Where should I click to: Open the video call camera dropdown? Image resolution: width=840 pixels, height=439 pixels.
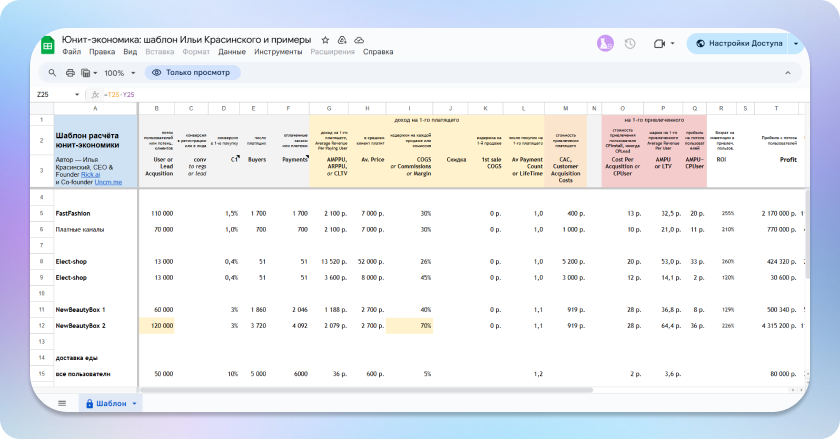point(663,44)
